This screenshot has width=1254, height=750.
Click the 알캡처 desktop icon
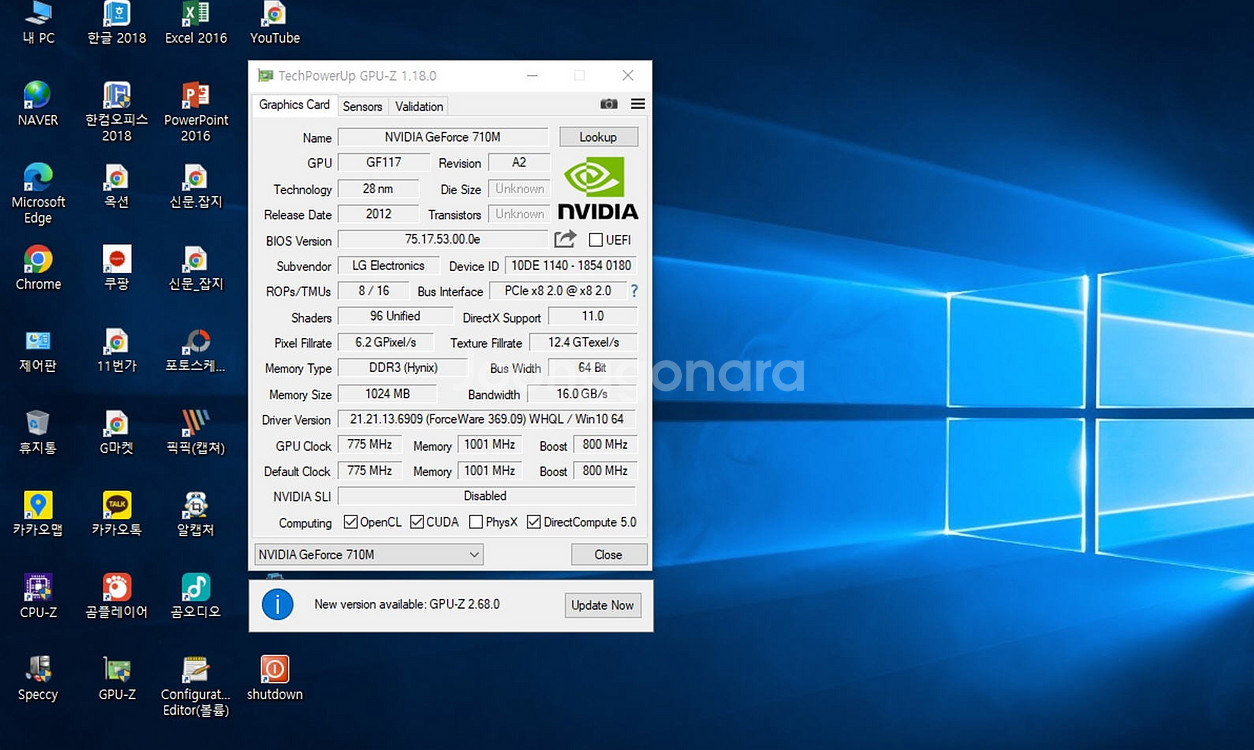tap(196, 514)
